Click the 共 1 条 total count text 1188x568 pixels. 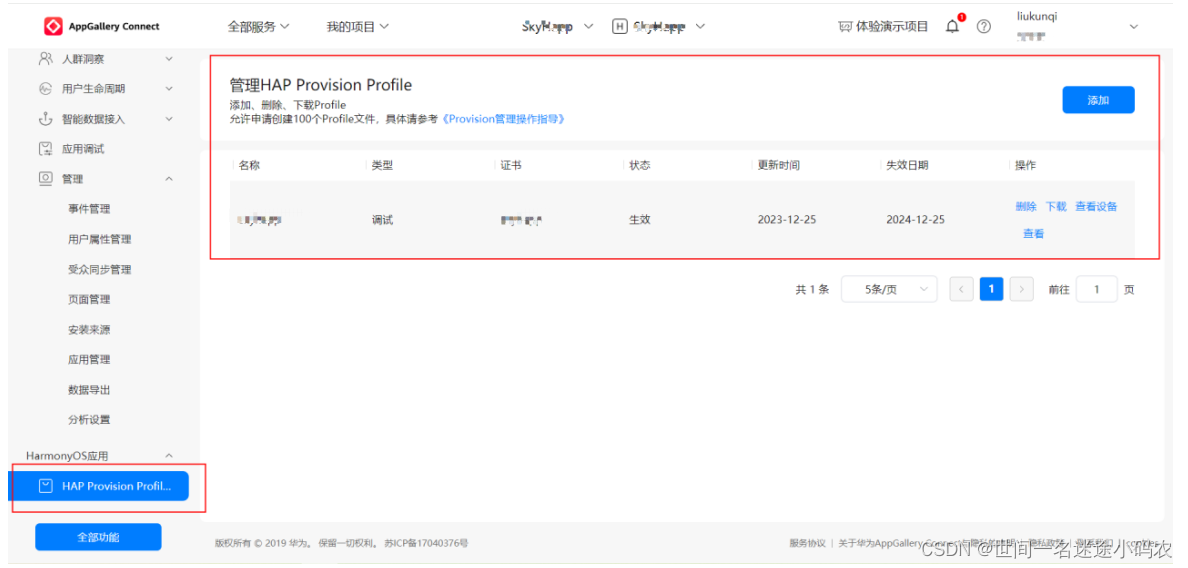[812, 289]
